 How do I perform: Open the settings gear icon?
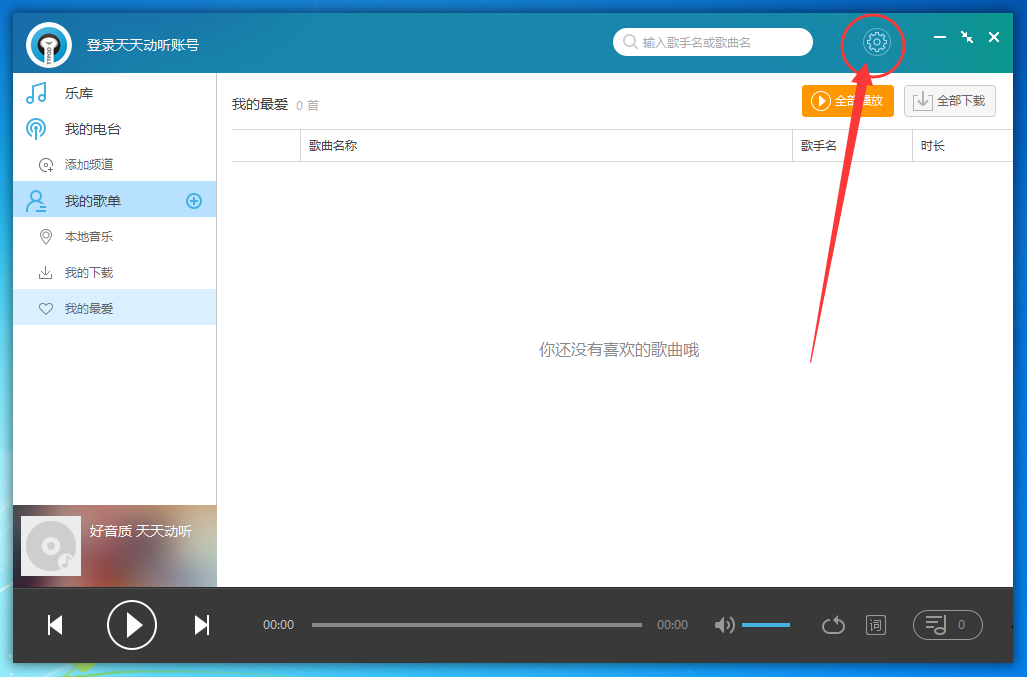(876, 42)
